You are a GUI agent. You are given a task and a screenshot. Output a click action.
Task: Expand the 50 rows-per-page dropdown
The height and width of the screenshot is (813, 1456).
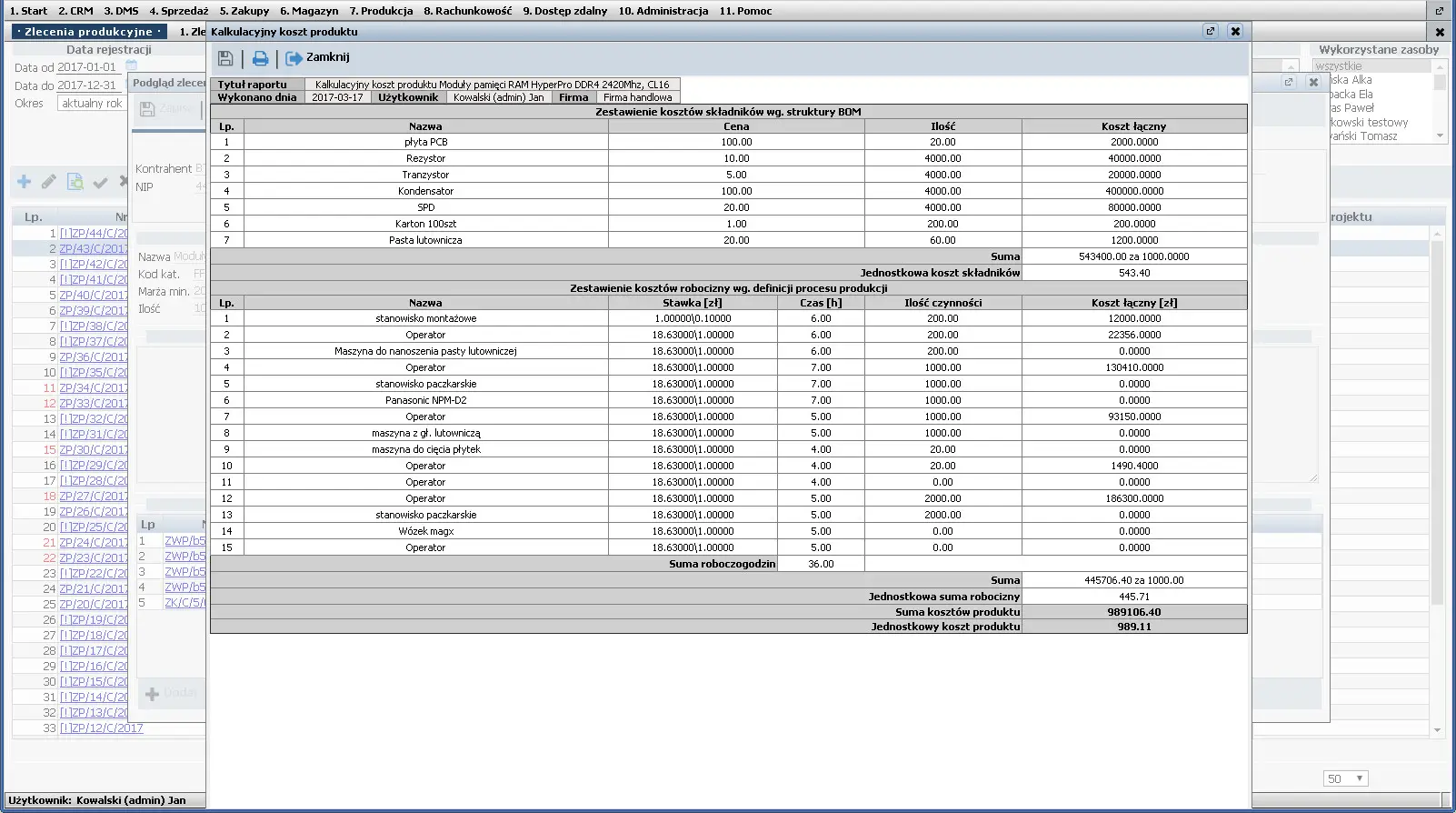coord(1345,778)
